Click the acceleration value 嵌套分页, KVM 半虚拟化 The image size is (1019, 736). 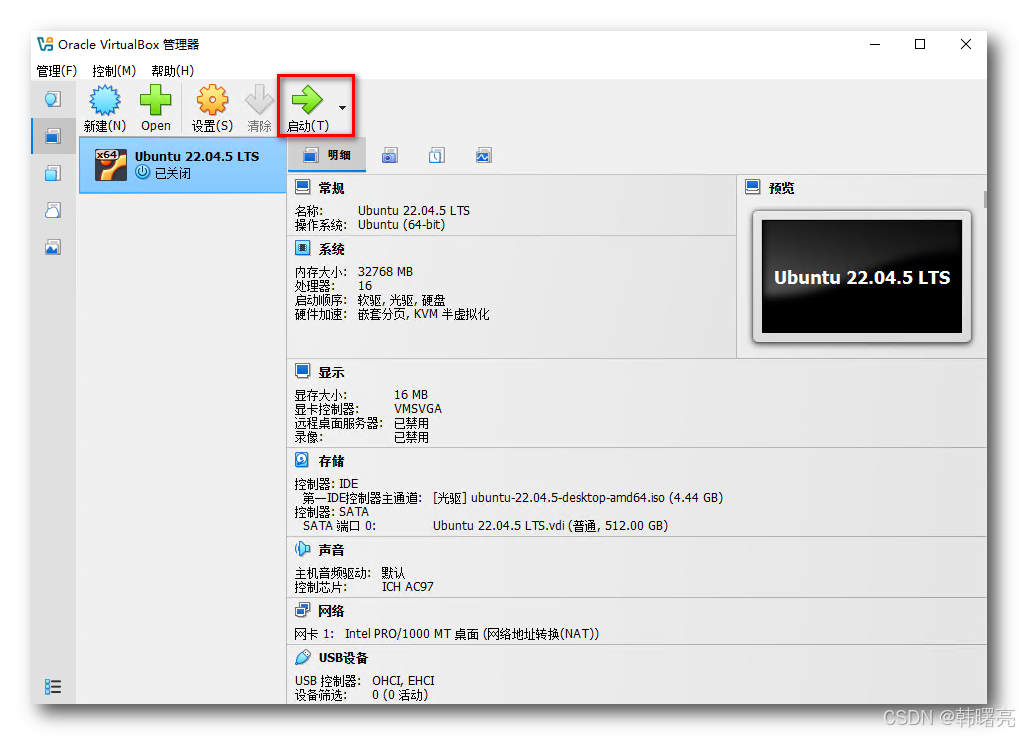coord(423,314)
